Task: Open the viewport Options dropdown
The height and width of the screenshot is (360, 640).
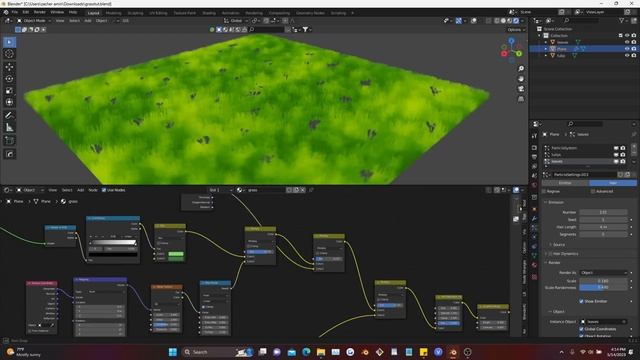Action: 516,30
